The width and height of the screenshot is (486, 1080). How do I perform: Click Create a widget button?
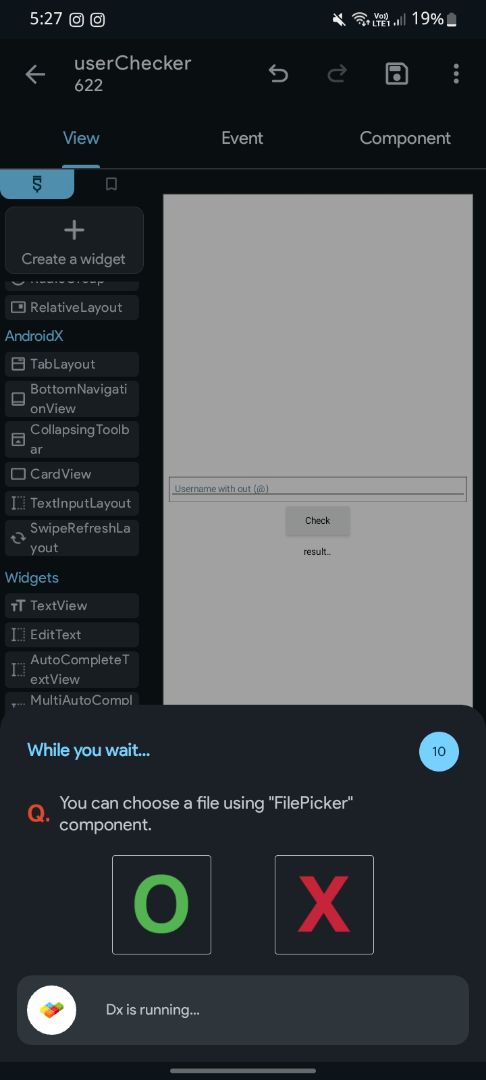pyautogui.click(x=74, y=241)
